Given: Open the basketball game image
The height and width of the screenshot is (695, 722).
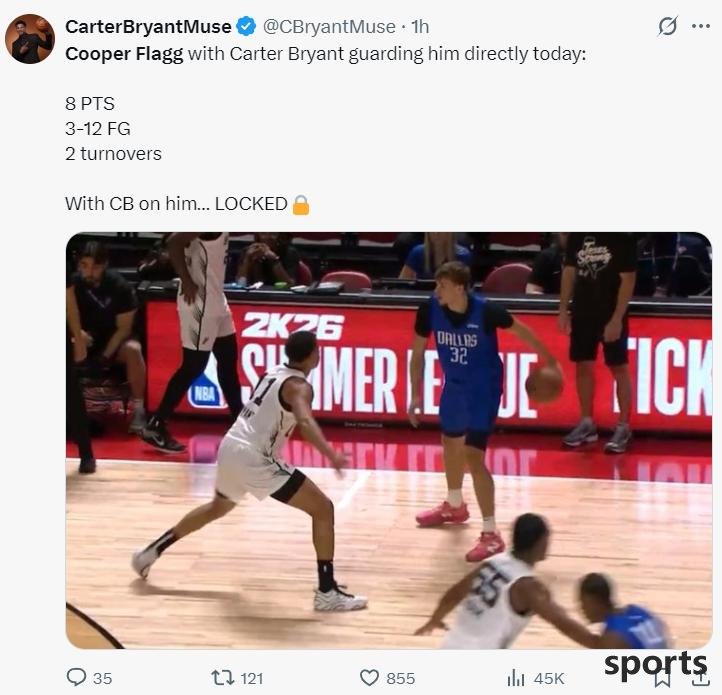Looking at the screenshot, I should (x=389, y=440).
